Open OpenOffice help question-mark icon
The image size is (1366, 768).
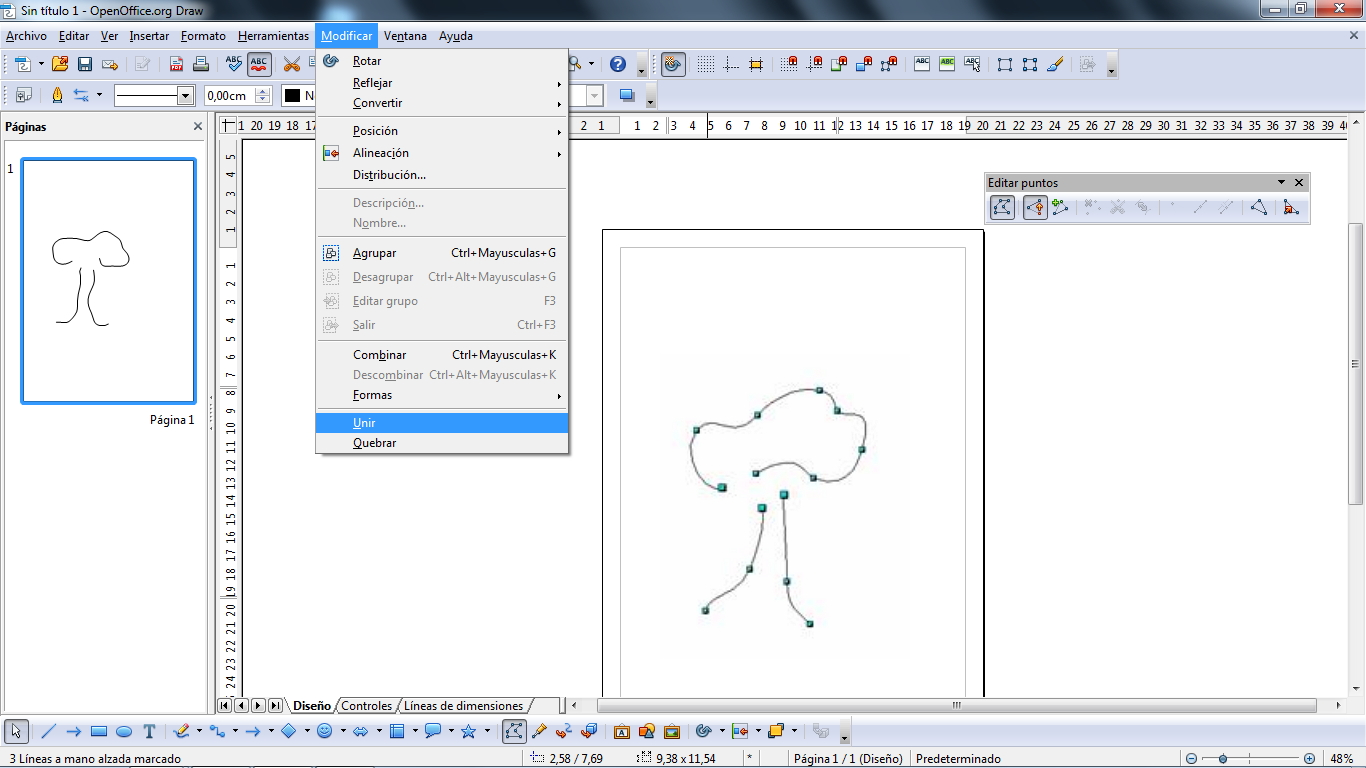pos(618,64)
